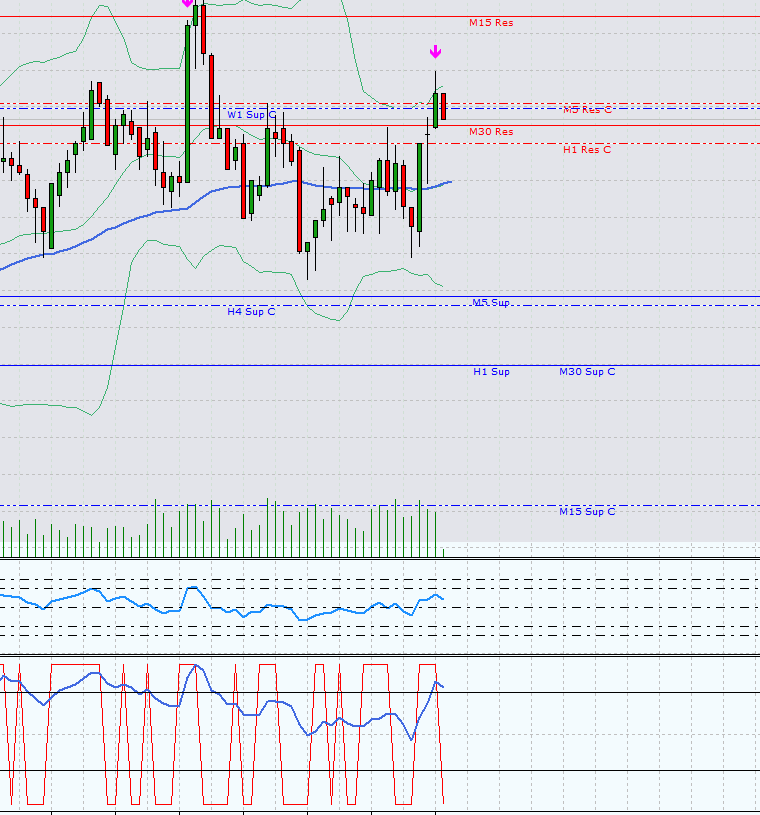760x815 pixels.
Task: Click the last red candlestick on the chart
Action: (x=443, y=106)
